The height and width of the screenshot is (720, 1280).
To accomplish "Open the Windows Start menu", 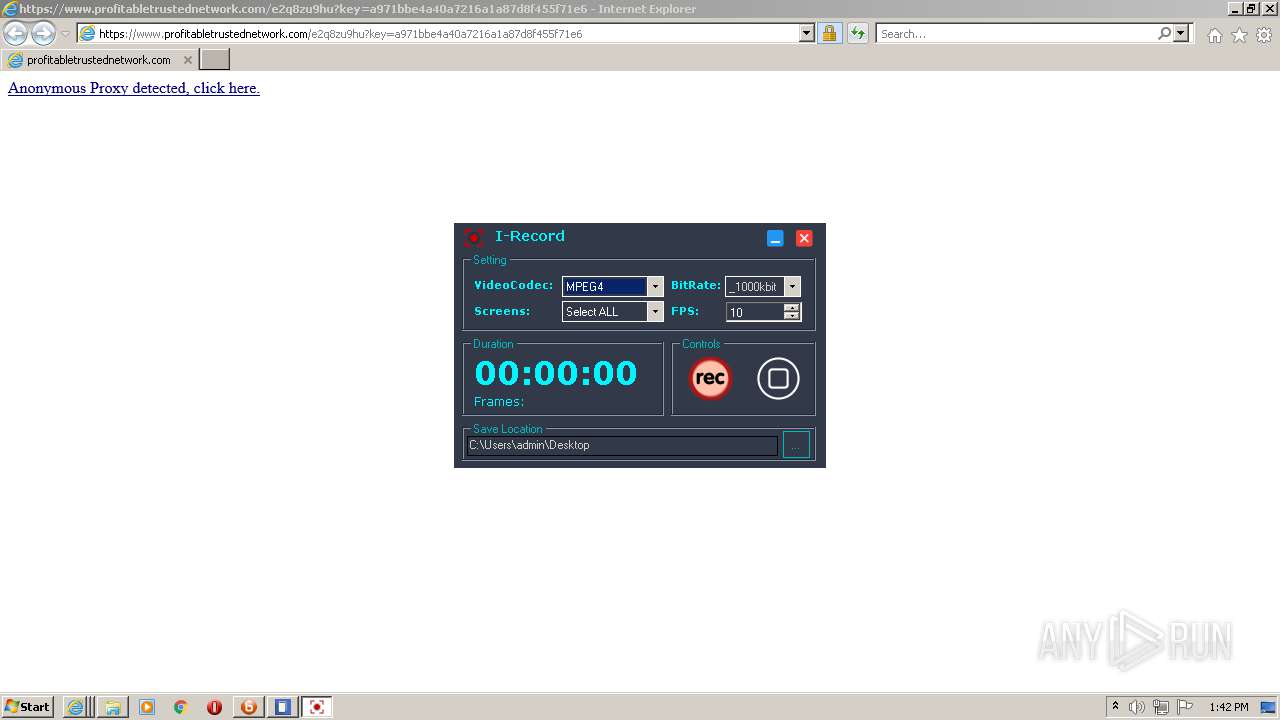I will 27,707.
